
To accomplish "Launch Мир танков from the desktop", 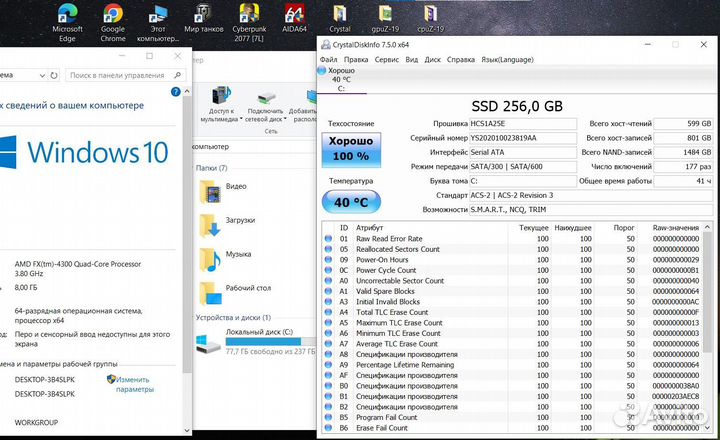I will 203,18.
